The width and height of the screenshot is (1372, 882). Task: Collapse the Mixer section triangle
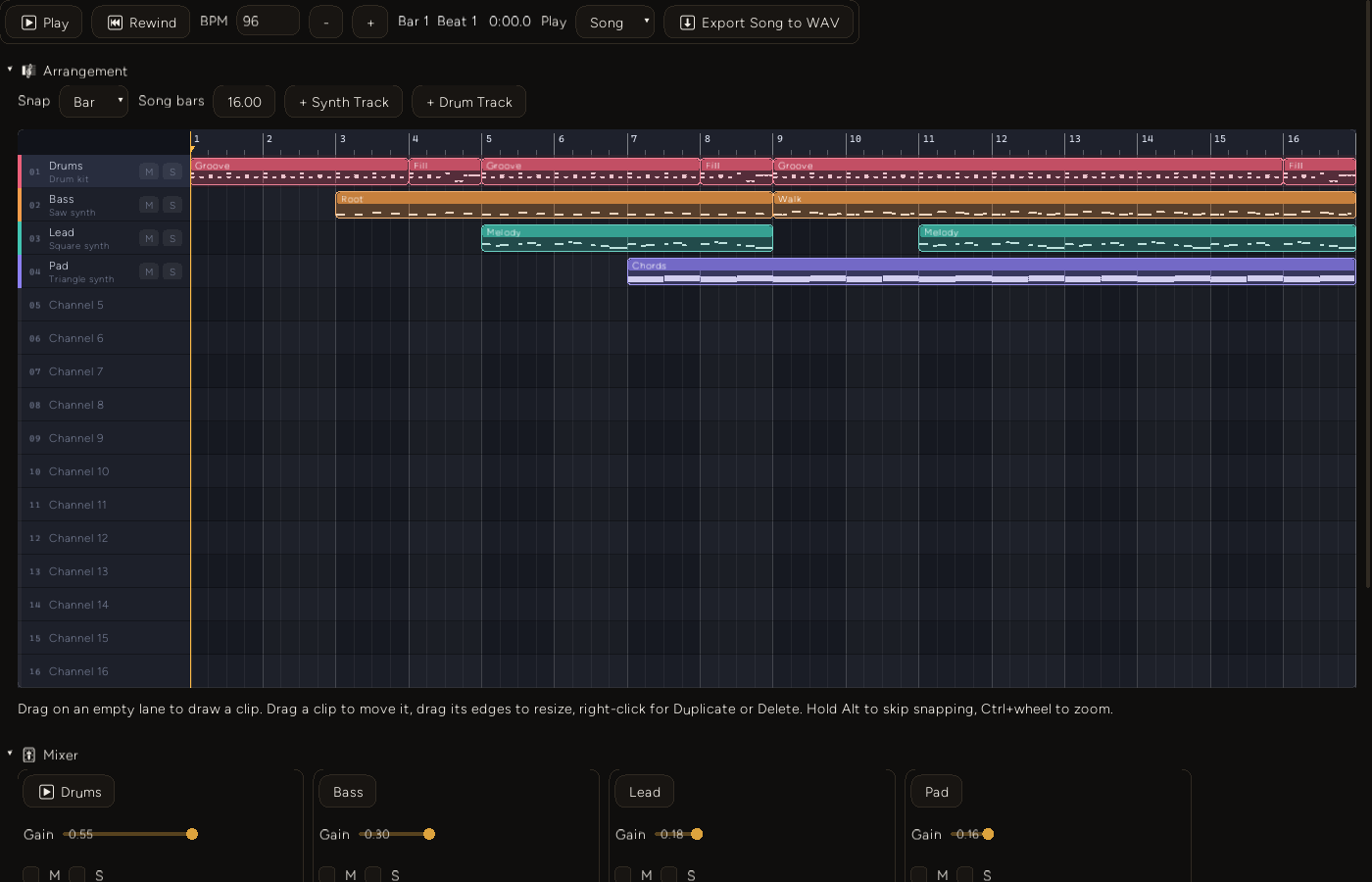(10, 754)
